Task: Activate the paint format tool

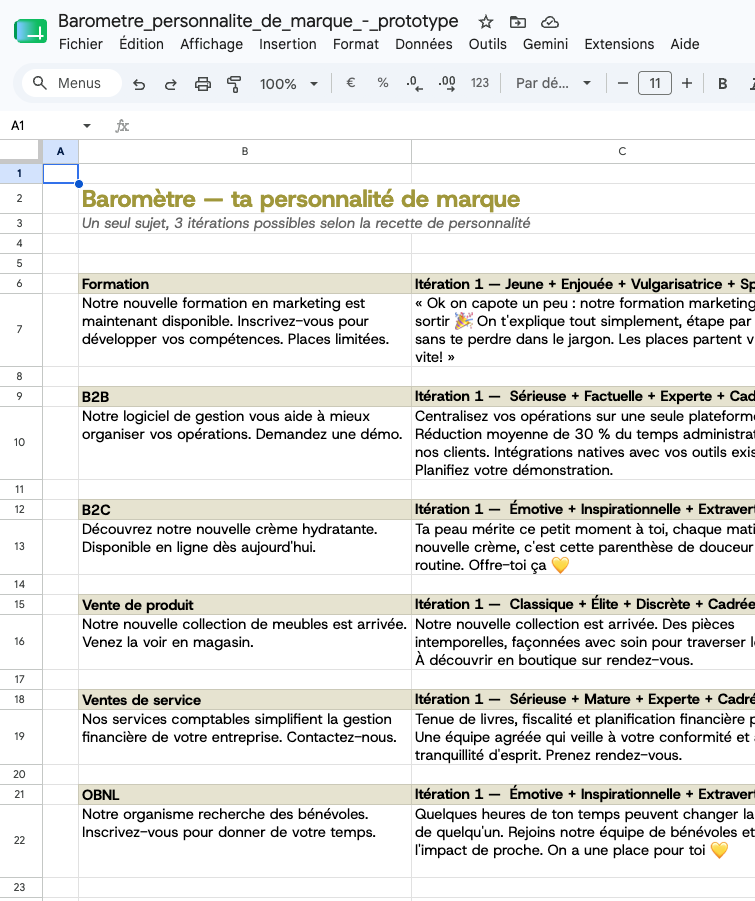Action: [x=234, y=84]
